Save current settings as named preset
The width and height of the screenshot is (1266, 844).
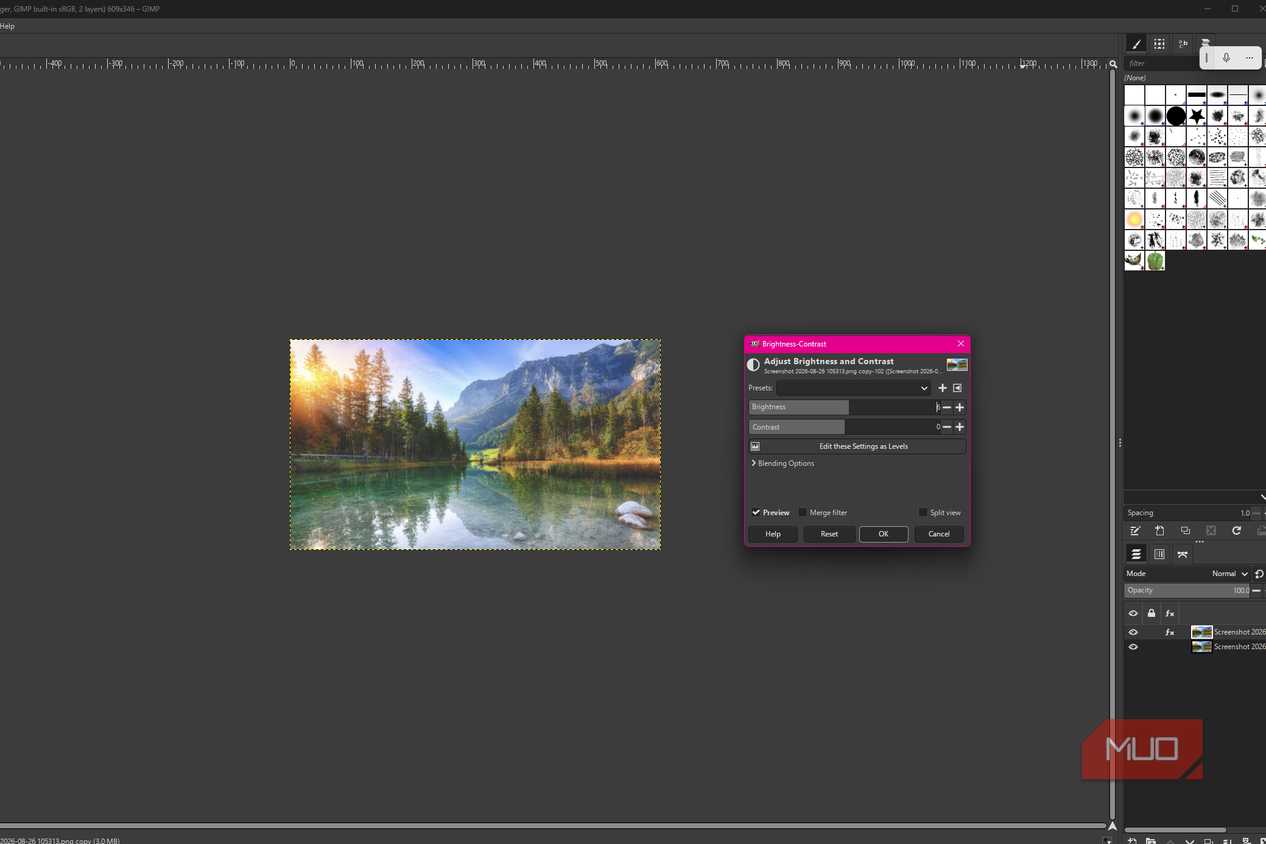pos(942,388)
